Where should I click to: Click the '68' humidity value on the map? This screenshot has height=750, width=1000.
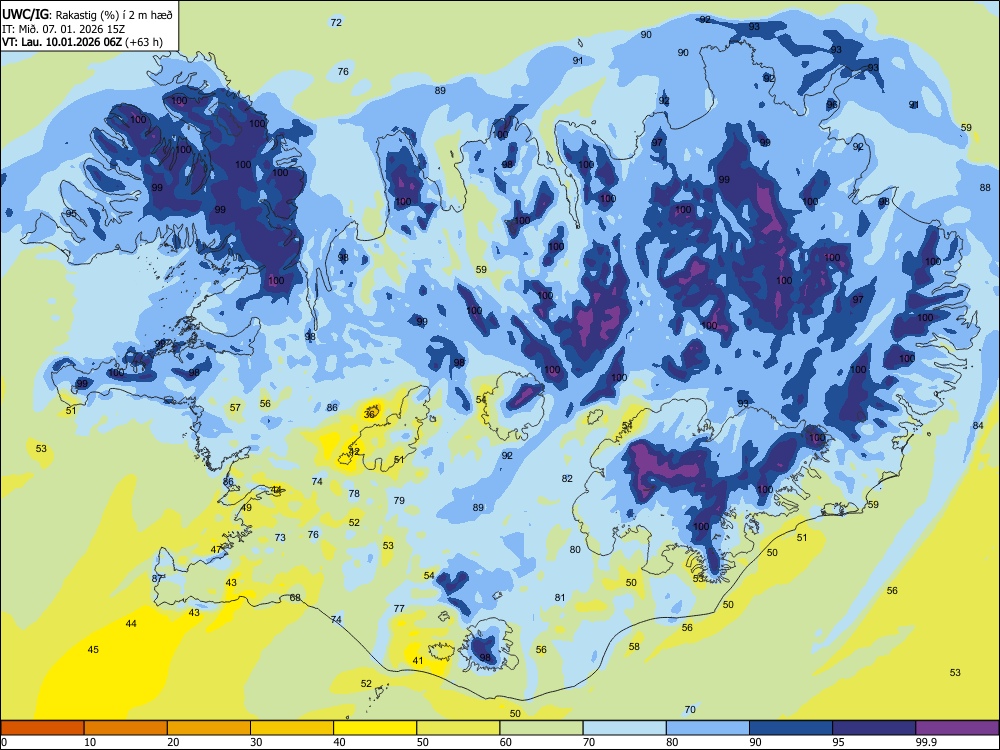tap(295, 598)
